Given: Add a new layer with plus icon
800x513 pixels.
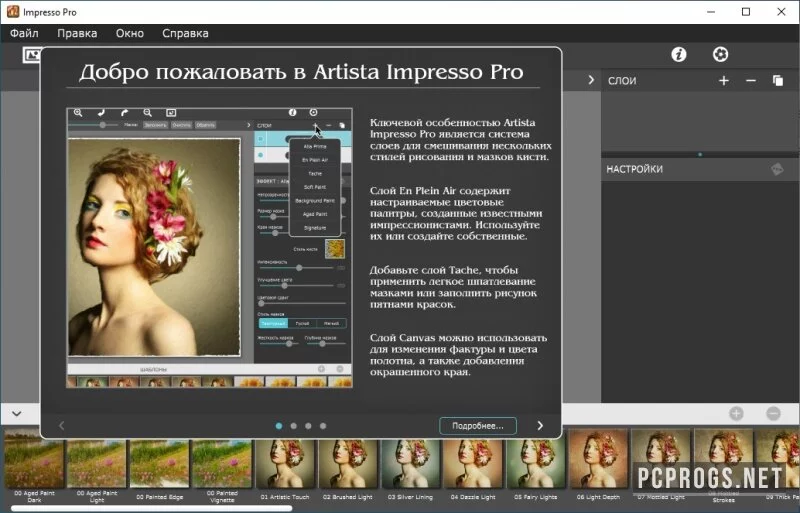Looking at the screenshot, I should (x=723, y=81).
